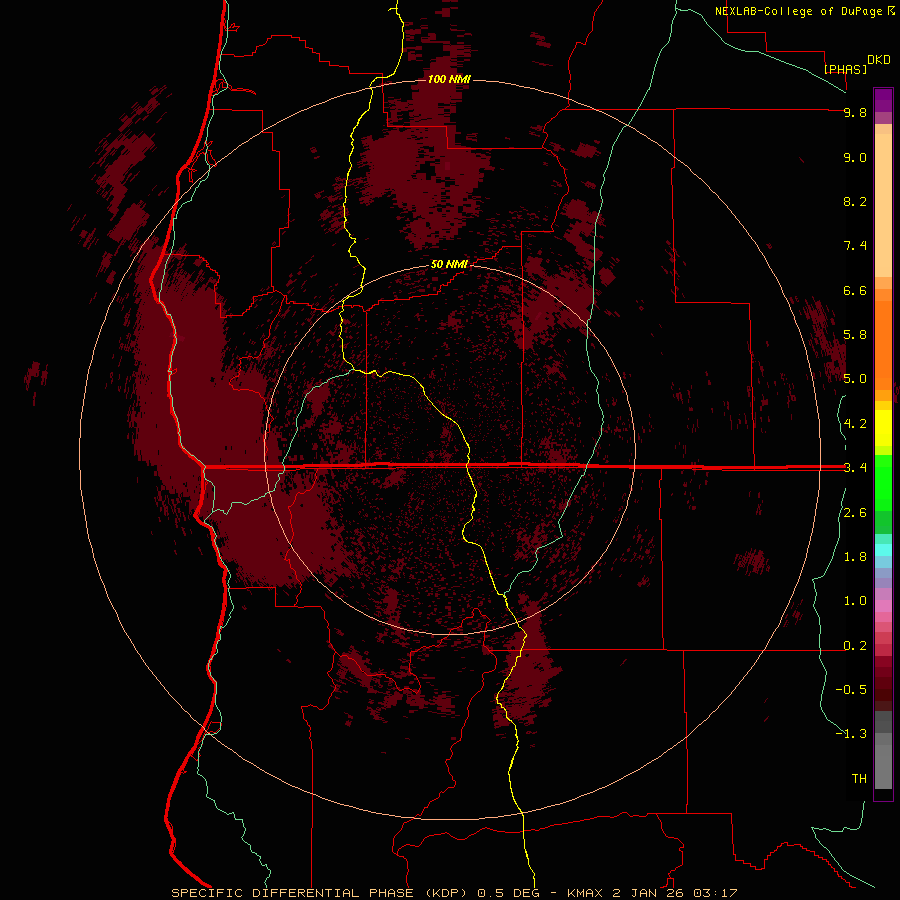Click the 3.4 value on the color scale
Screen dimensions: 900x900
click(855, 468)
